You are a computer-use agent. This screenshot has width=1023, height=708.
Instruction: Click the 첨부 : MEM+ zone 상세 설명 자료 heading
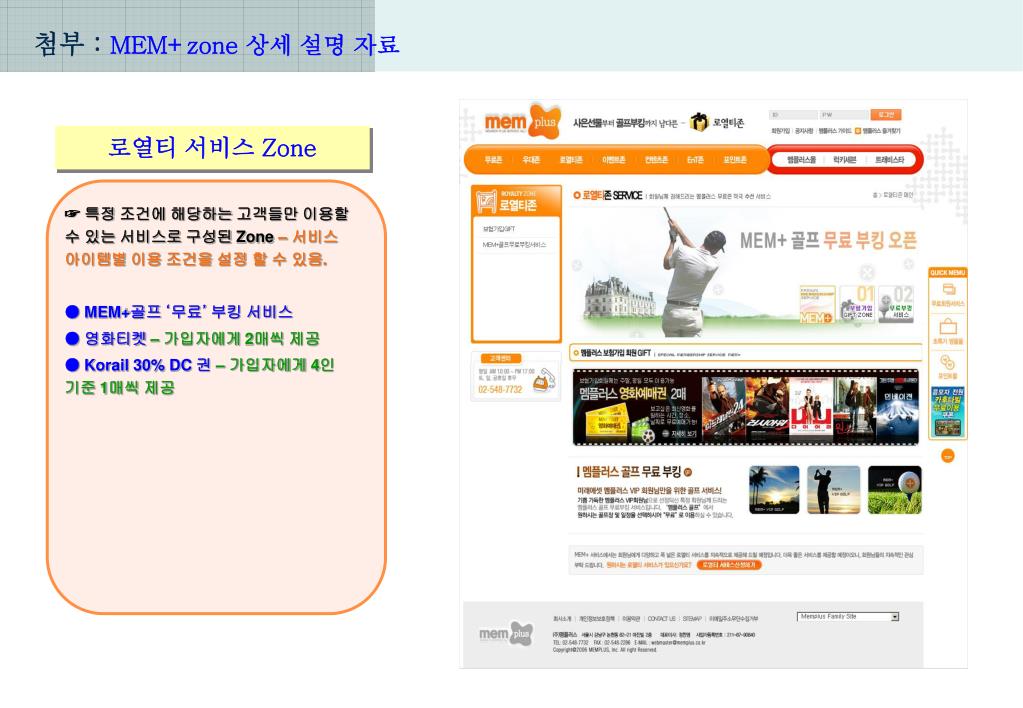tap(217, 44)
